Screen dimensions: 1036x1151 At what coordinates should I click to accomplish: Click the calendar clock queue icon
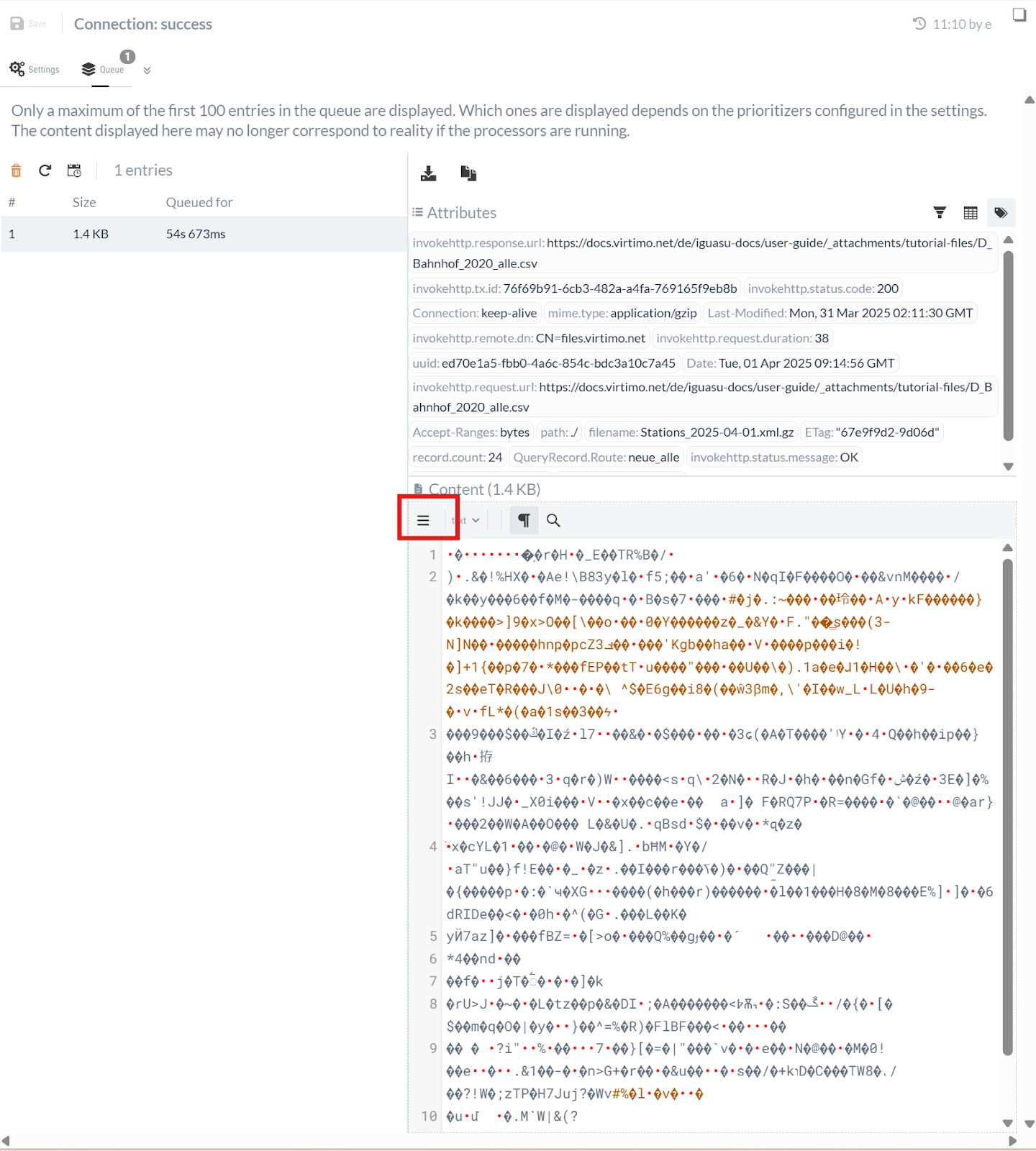coord(74,170)
